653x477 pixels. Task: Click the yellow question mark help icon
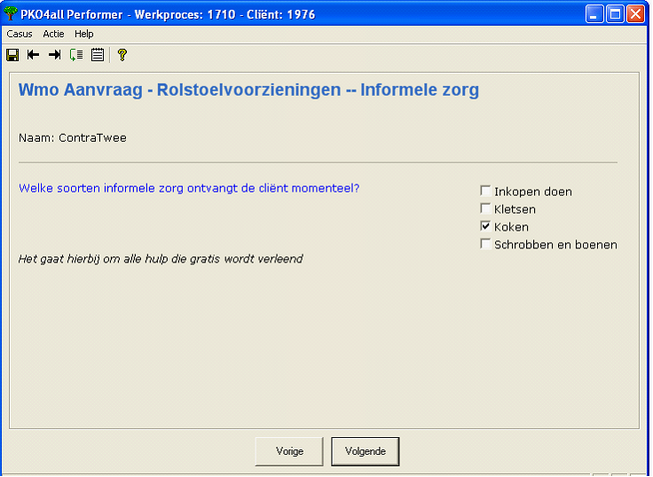coord(122,55)
